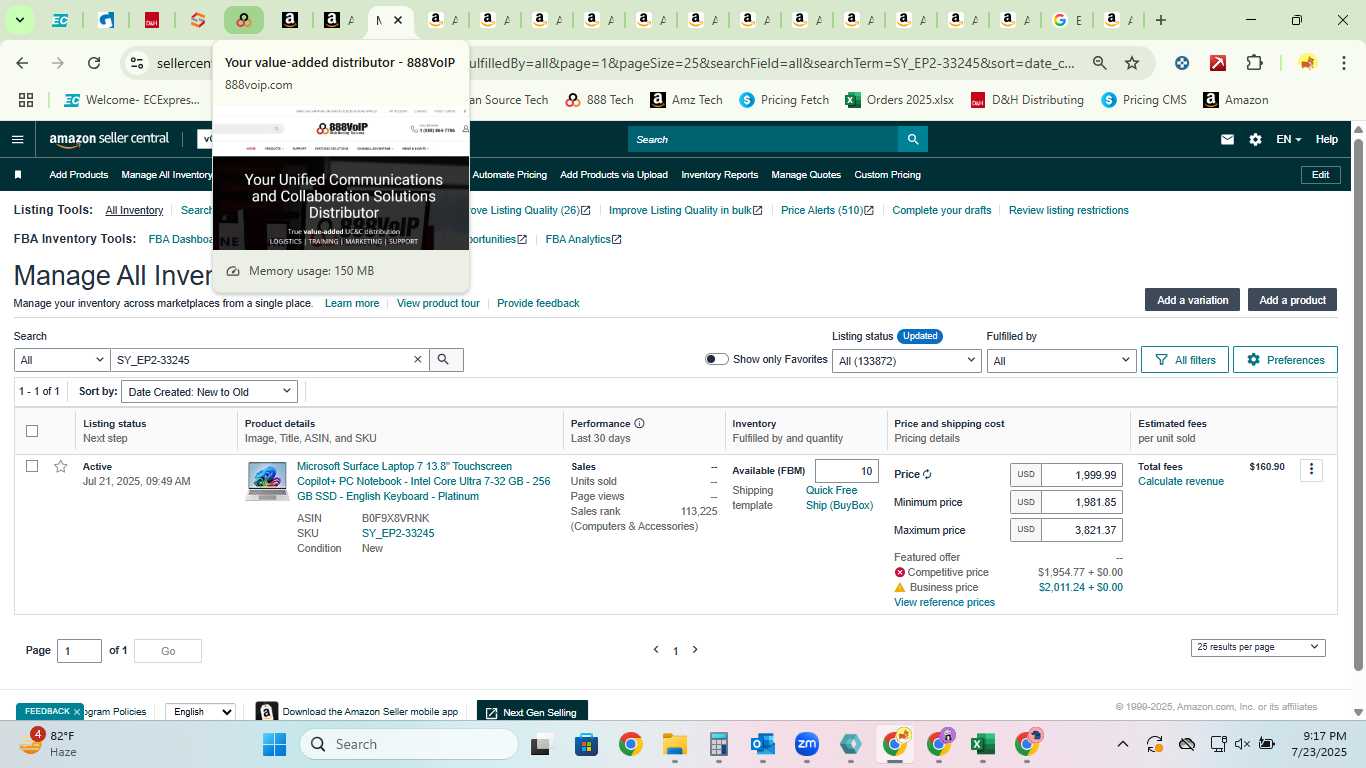Go to next page arrow in pagination
This screenshot has height=768, width=1366.
pos(695,650)
